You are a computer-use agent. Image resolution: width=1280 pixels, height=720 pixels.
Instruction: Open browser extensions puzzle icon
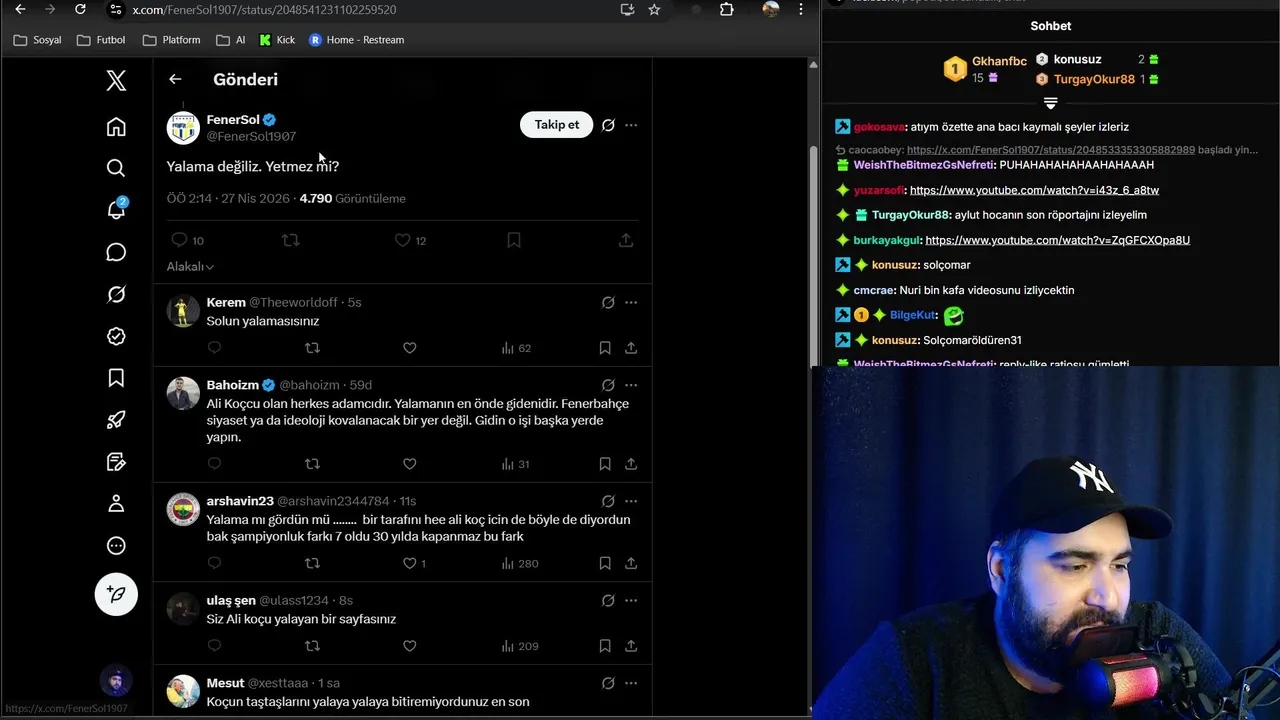(727, 9)
